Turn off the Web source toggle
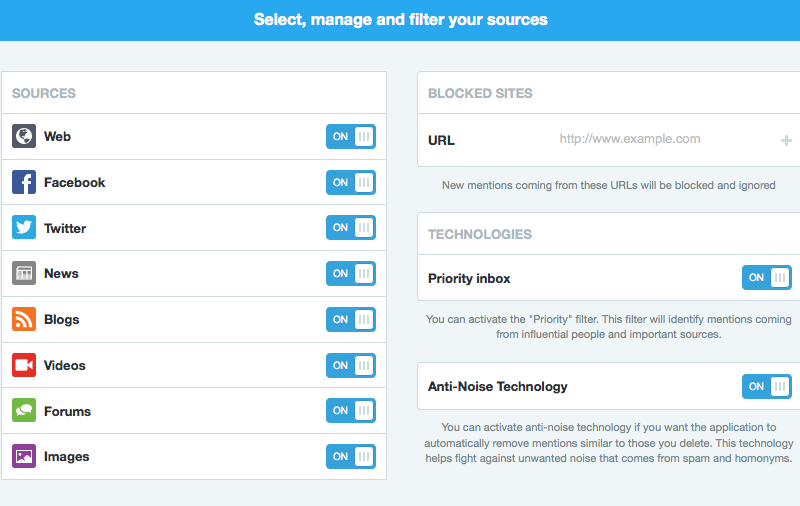This screenshot has width=800, height=506. click(x=351, y=136)
